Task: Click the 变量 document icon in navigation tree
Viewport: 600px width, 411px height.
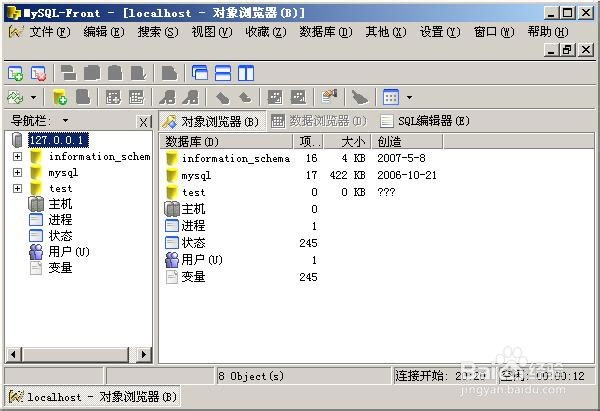Action: coord(36,267)
